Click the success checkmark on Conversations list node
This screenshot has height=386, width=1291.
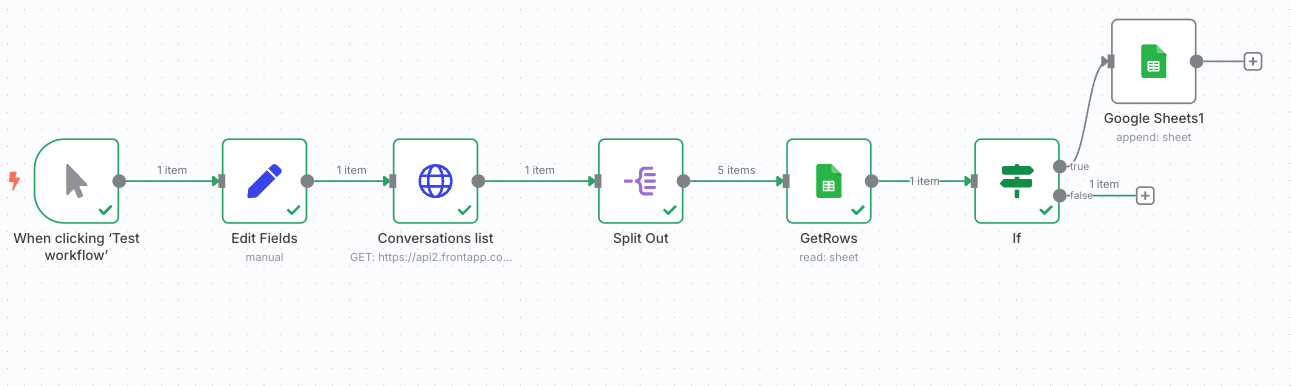coord(464,210)
